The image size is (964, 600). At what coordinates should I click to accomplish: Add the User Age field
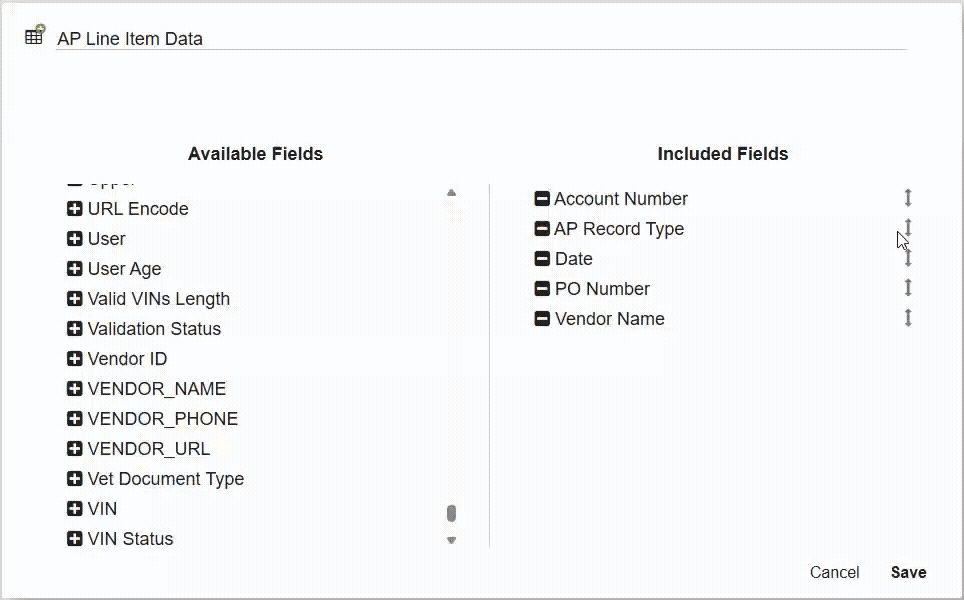(x=74, y=269)
